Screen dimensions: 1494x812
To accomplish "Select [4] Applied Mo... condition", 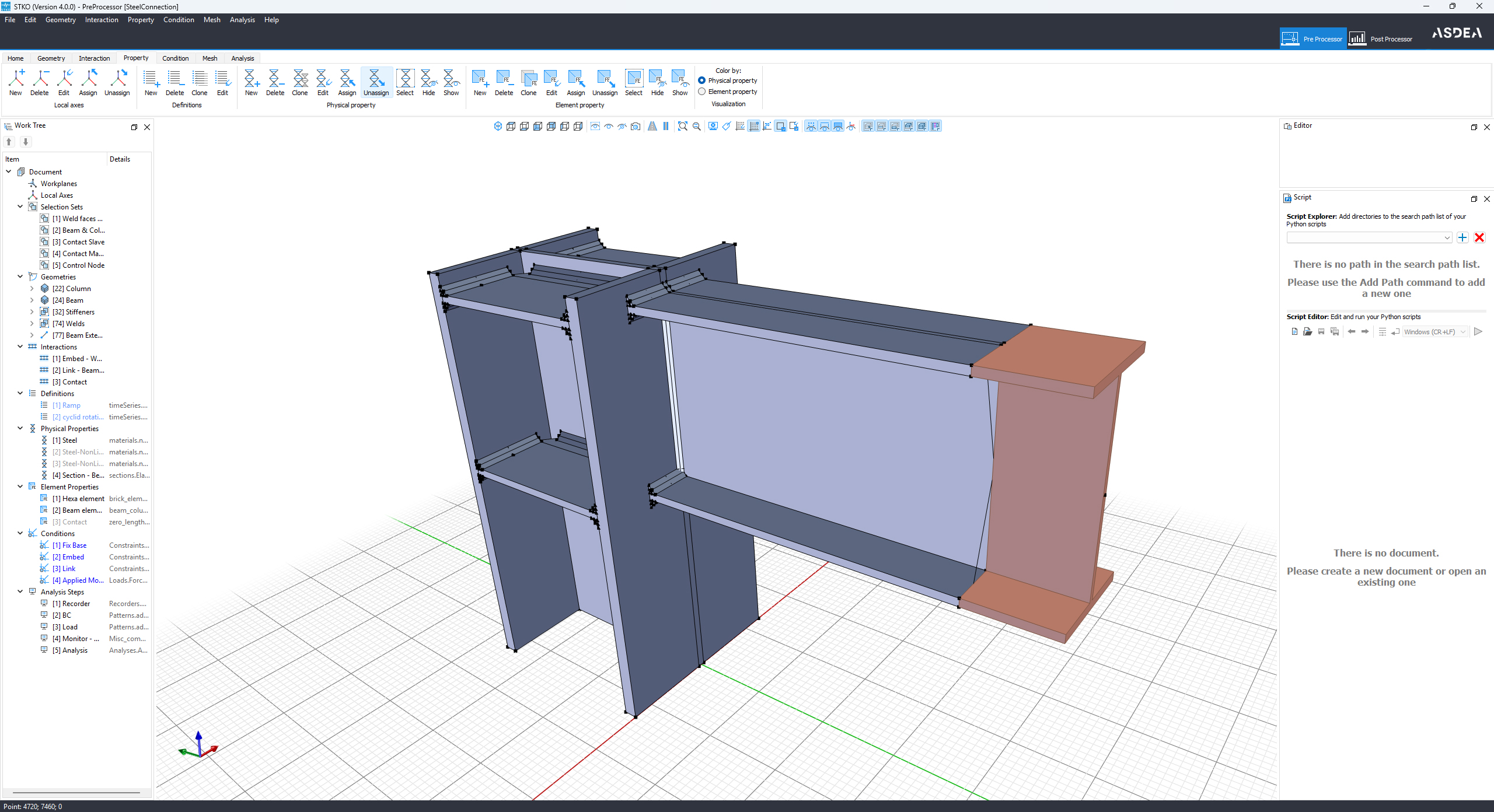I will click(78, 580).
